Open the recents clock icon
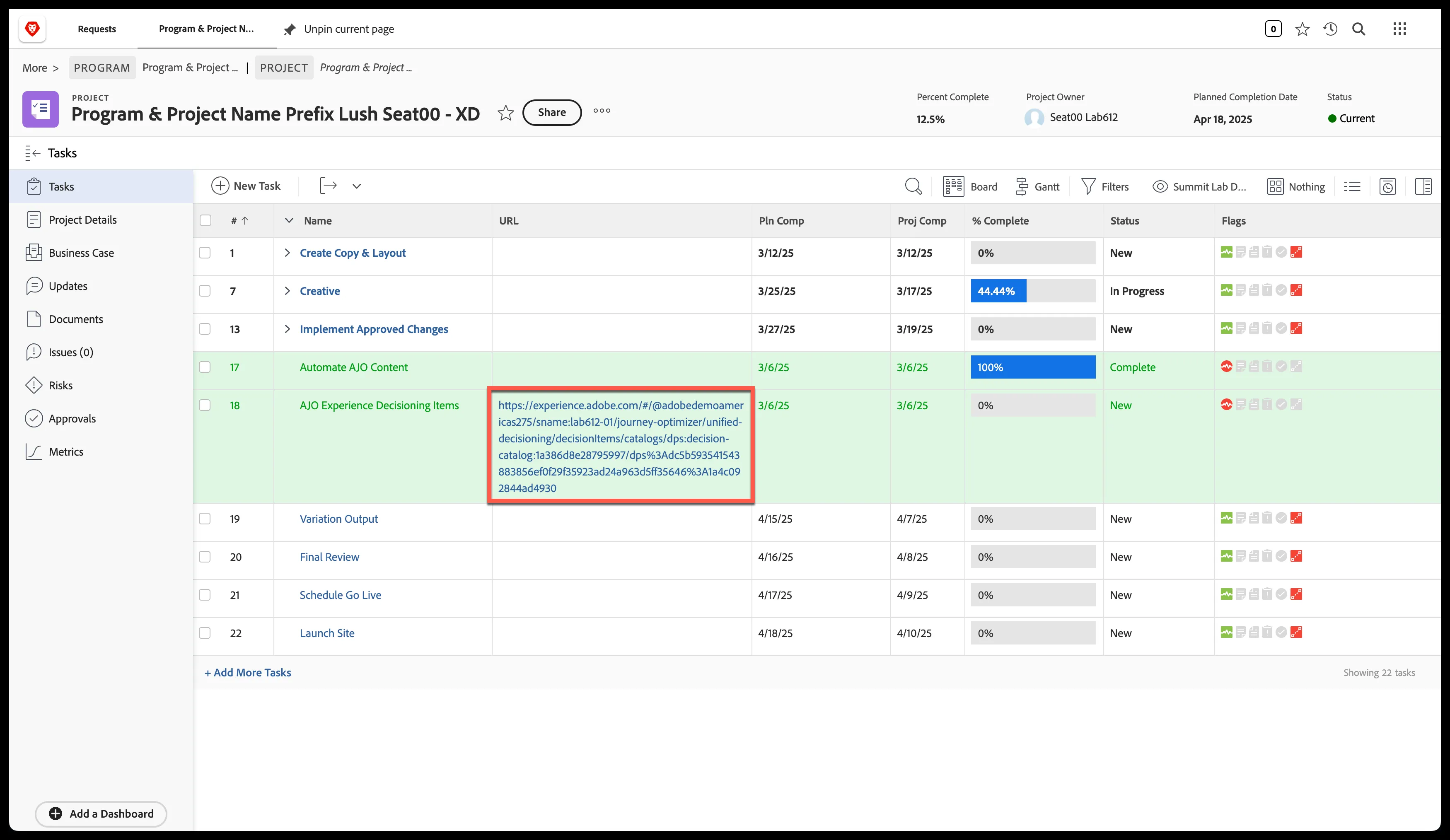 pyautogui.click(x=1330, y=29)
